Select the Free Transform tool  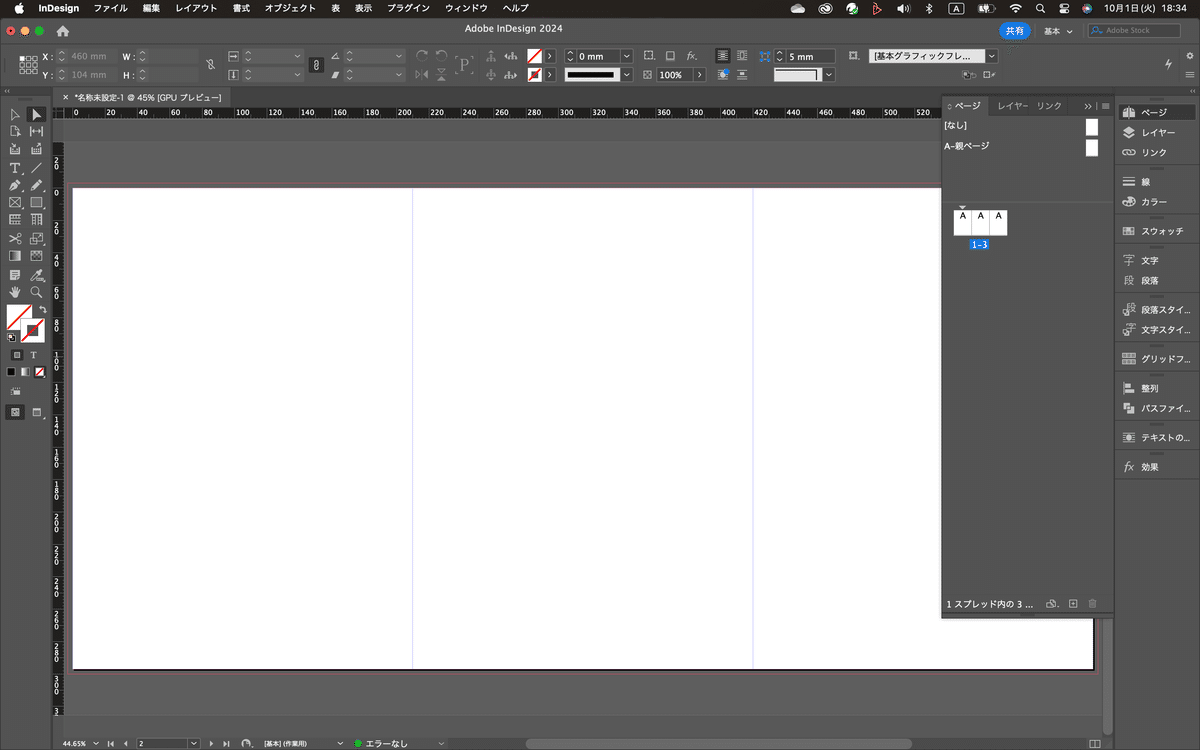pos(37,239)
